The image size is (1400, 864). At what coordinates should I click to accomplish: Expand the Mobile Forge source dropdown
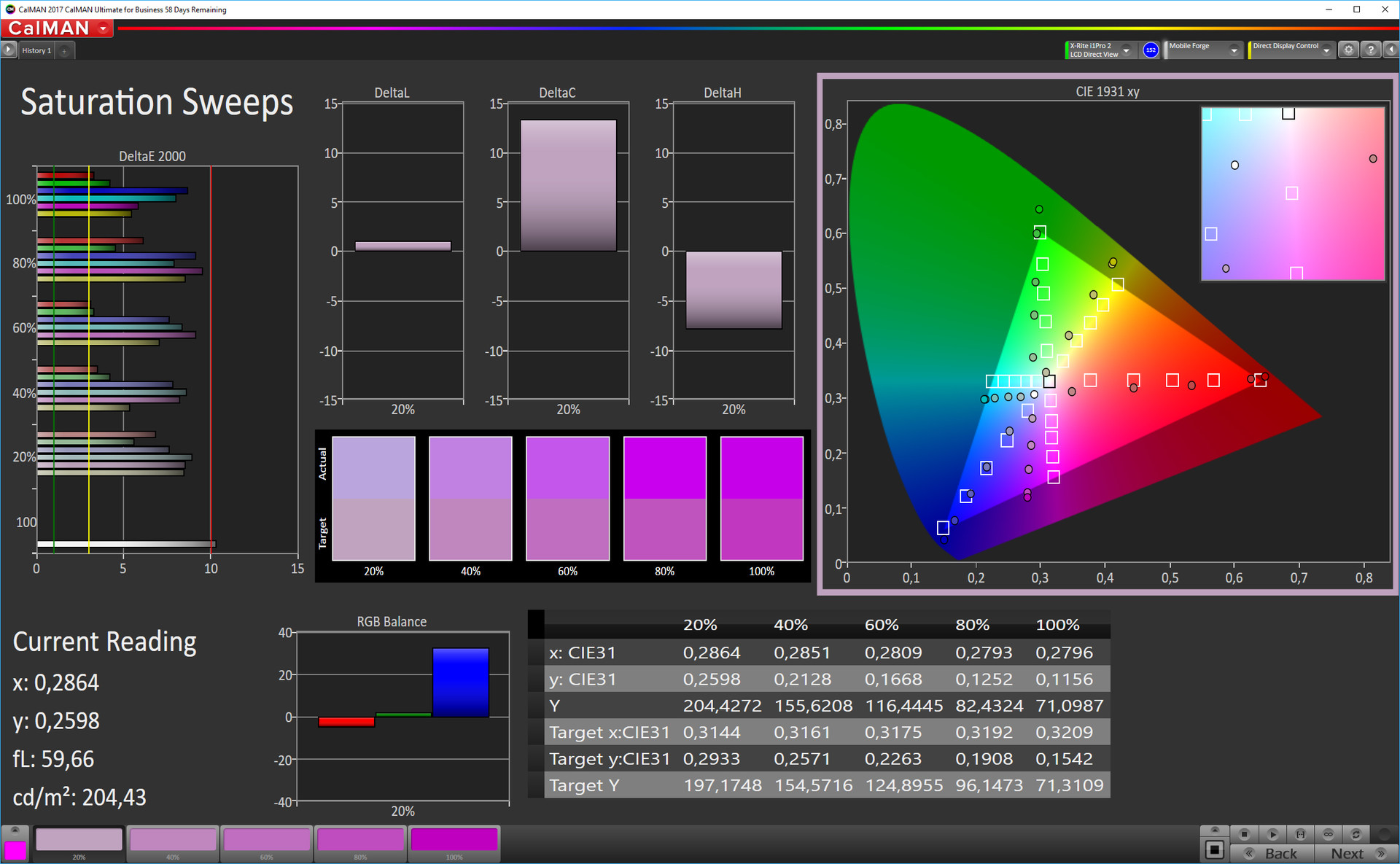[x=1234, y=50]
